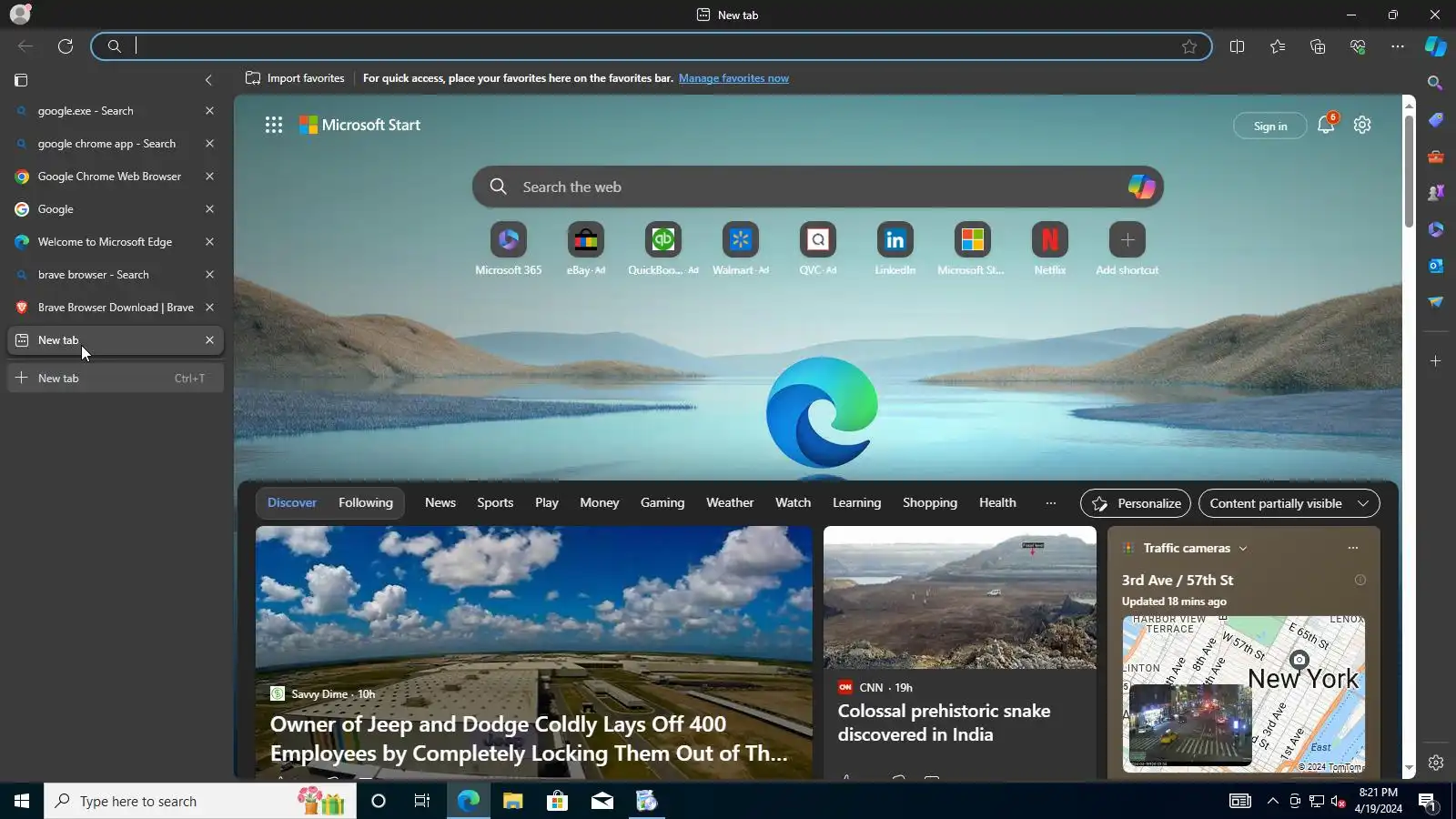
Task: Open the Weather category
Action: [x=730, y=502]
